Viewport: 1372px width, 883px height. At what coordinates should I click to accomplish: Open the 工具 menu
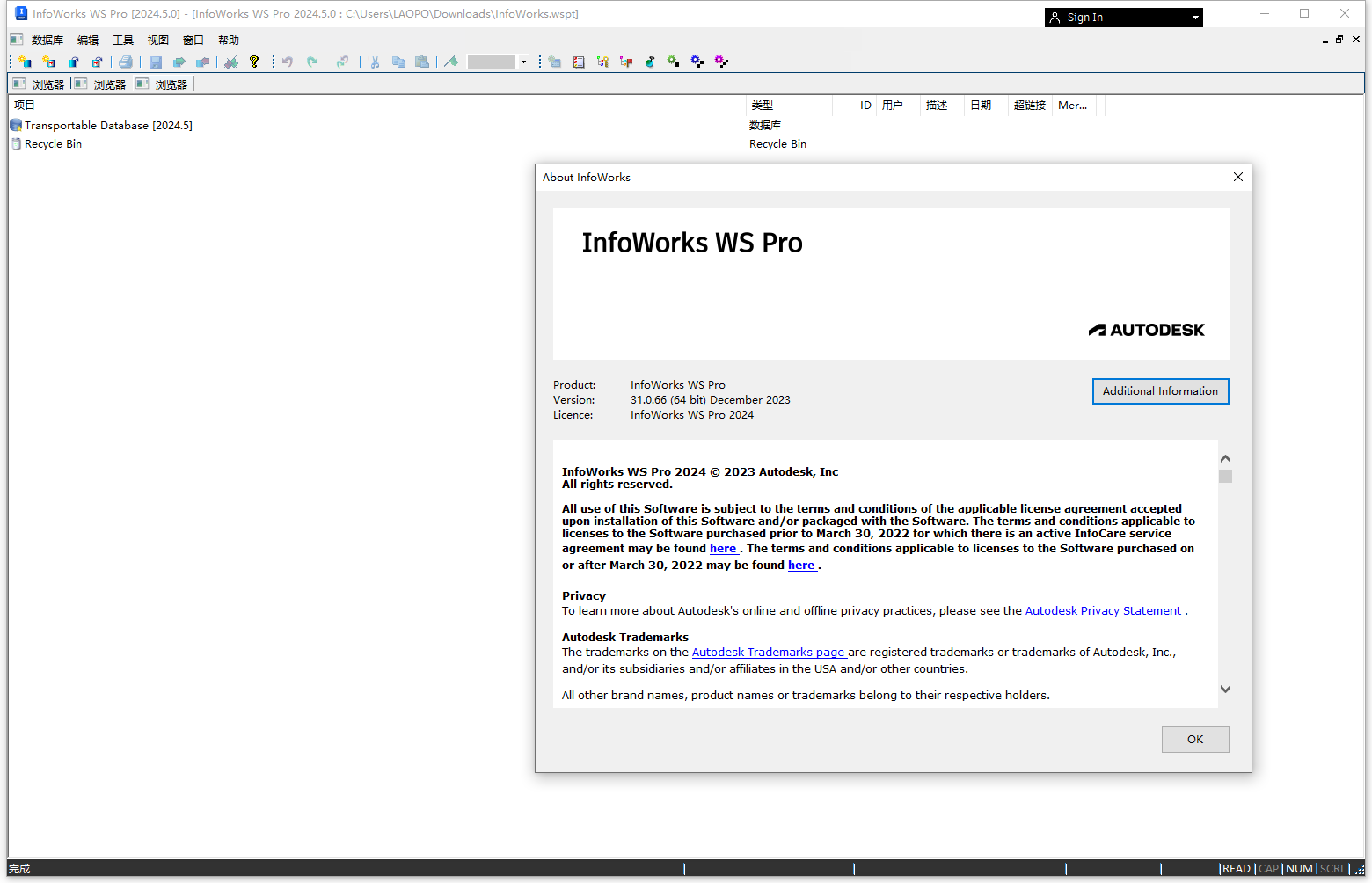pyautogui.click(x=123, y=40)
